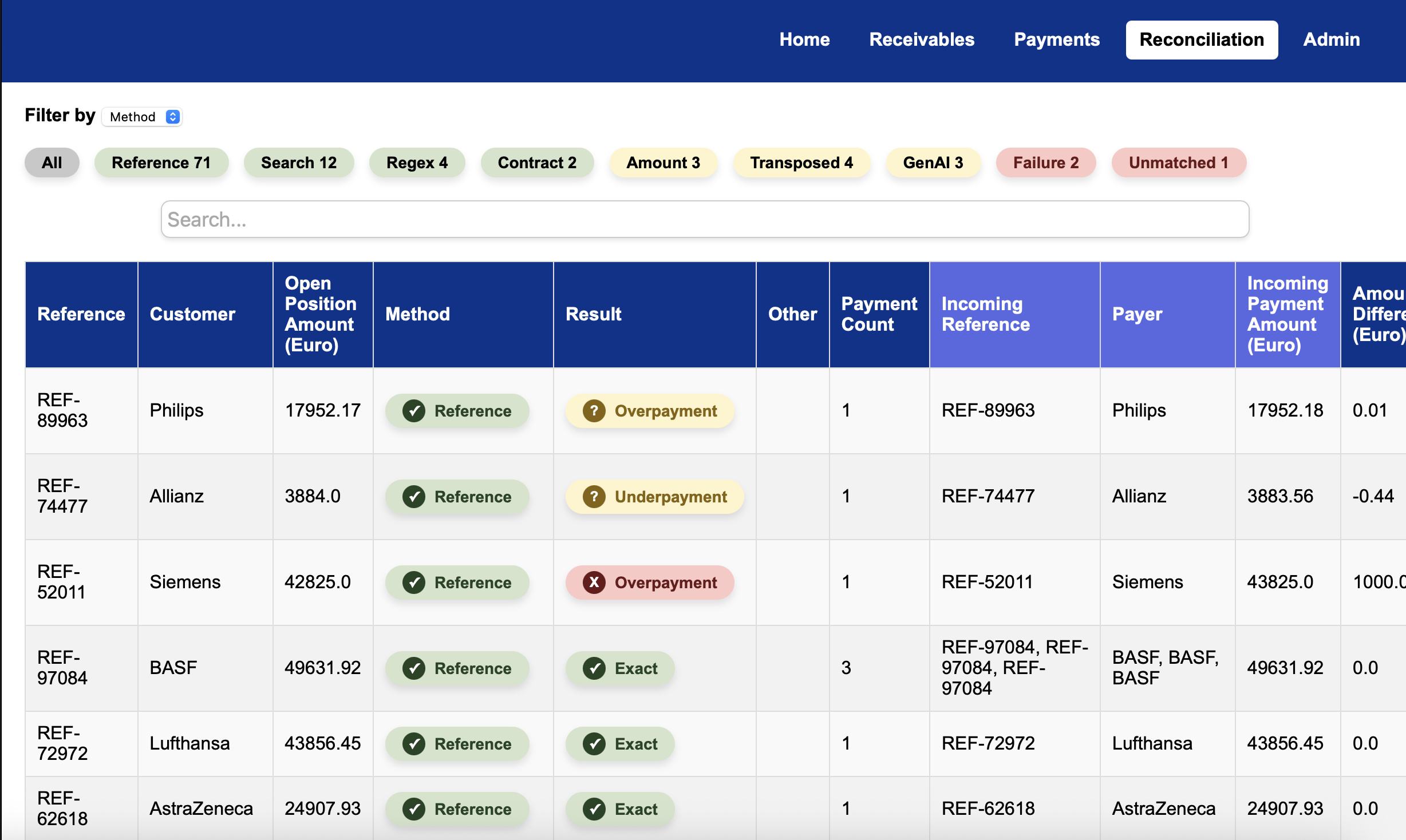Select the Transposed 4 filter pill
Image resolution: width=1406 pixels, height=840 pixels.
pos(801,163)
